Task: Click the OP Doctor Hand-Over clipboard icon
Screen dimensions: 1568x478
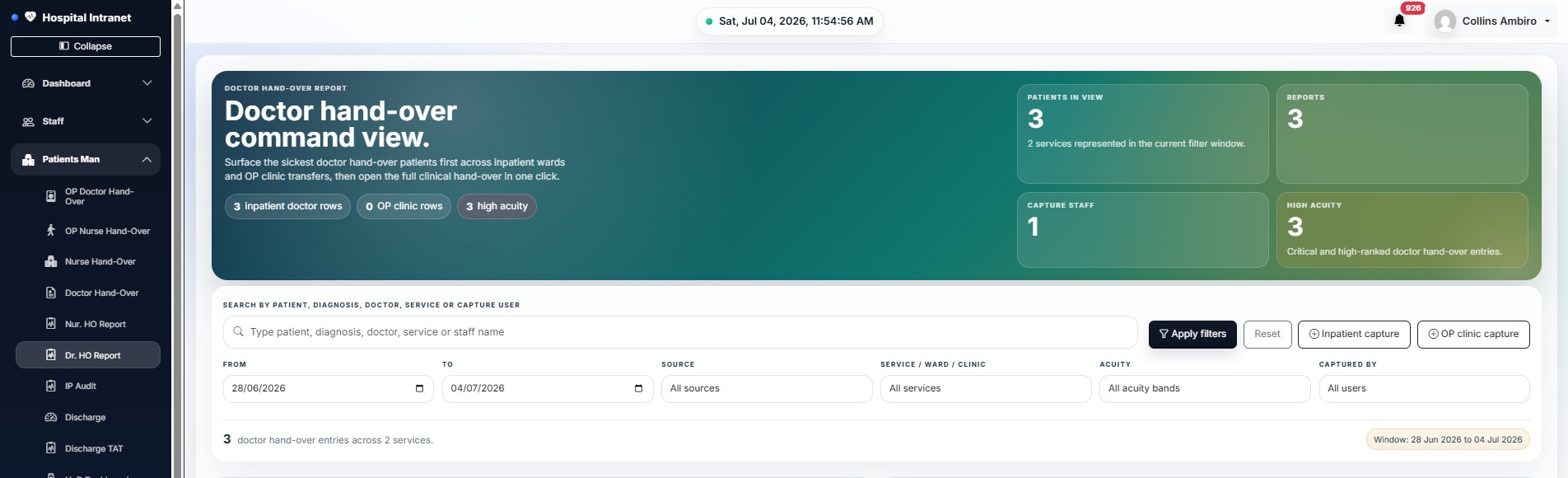Action: tap(50, 196)
